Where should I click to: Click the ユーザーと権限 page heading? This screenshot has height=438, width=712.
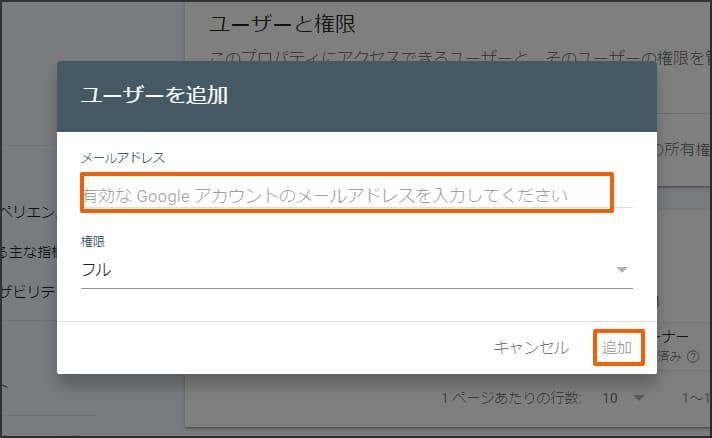[282, 24]
